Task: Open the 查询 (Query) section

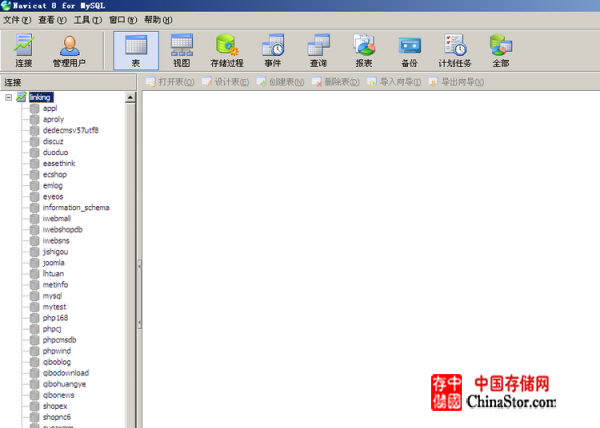Action: pos(318,51)
